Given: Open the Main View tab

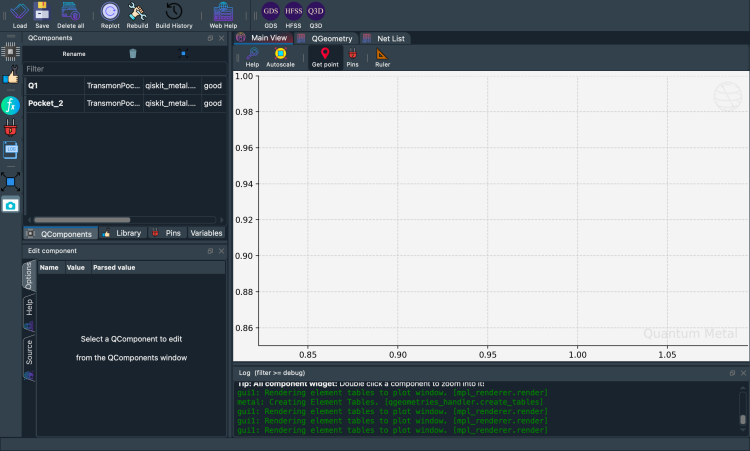Looking at the screenshot, I should pyautogui.click(x=262, y=38).
